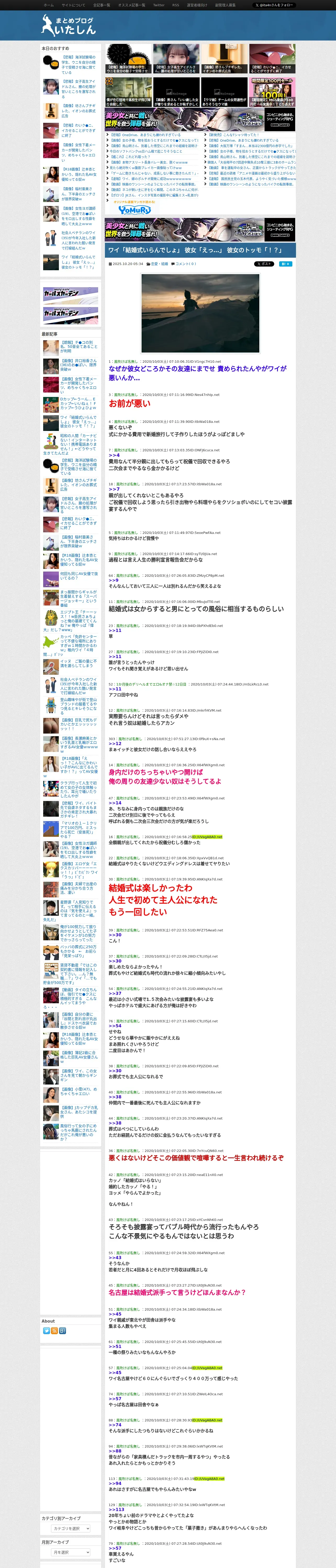Click reply anchor >>14
This screenshot has height=1568, width=336.
115,802
